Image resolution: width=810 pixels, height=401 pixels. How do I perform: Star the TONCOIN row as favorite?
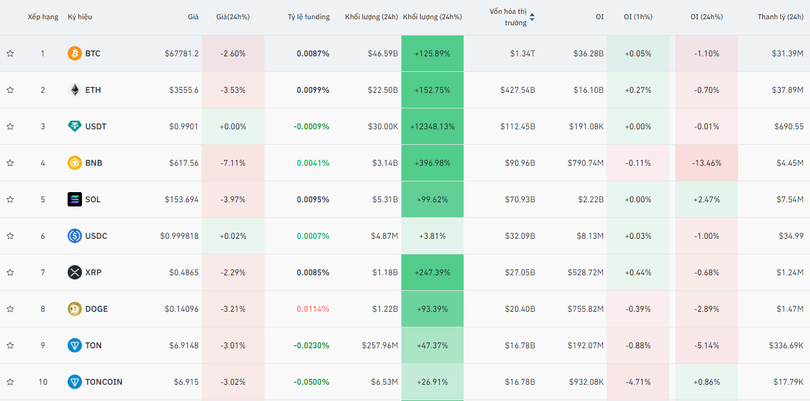coord(10,382)
